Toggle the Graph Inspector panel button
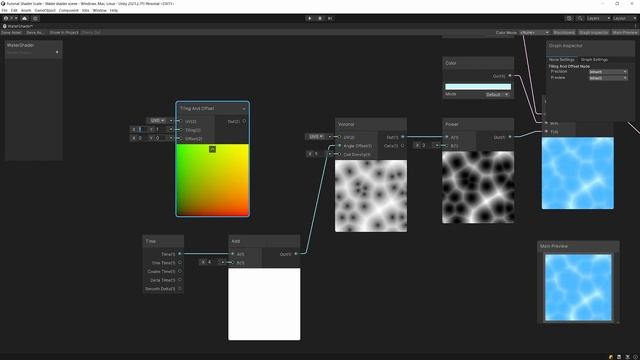The width and height of the screenshot is (640, 360). click(x=593, y=32)
